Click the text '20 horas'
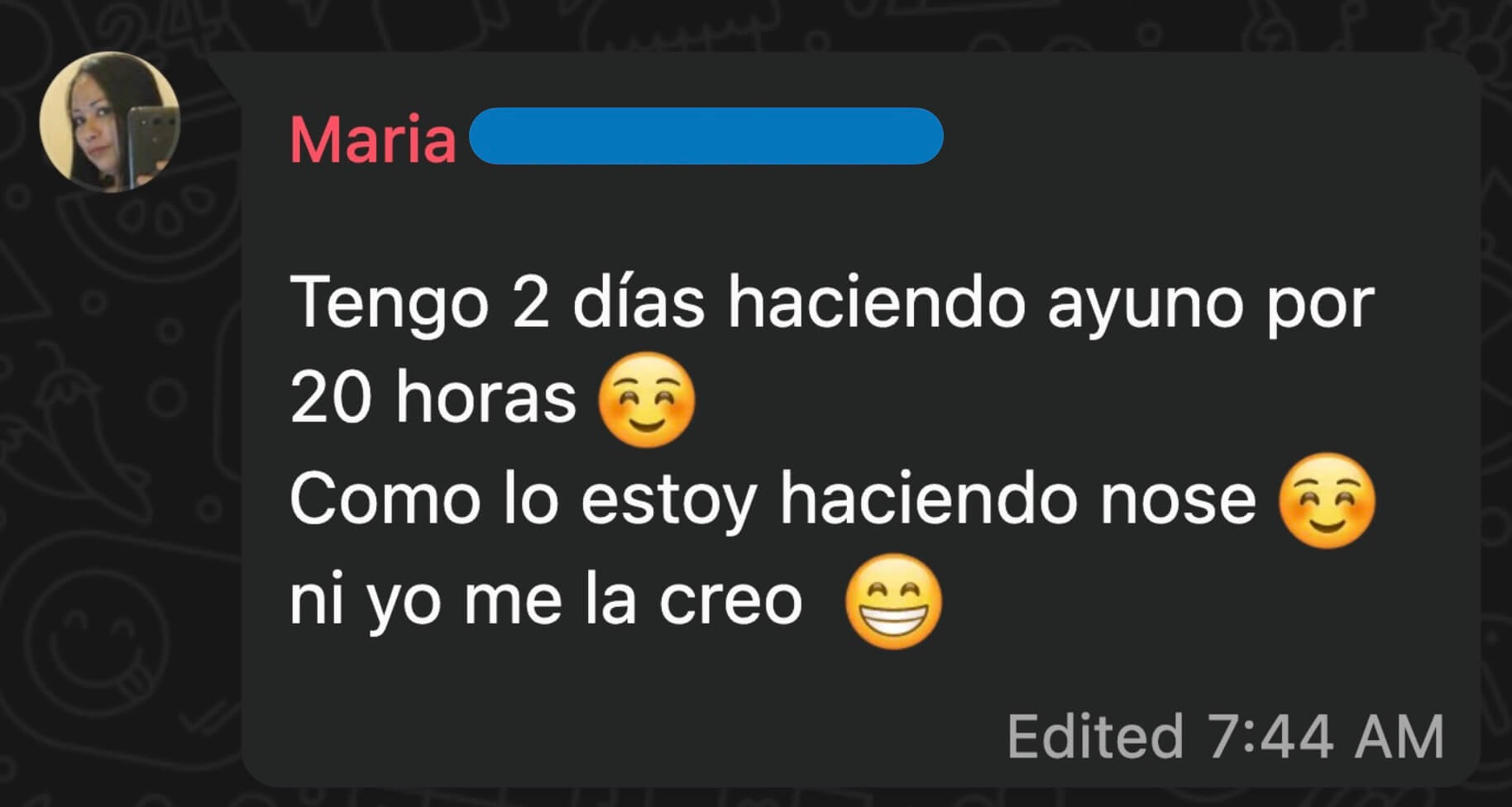 tap(433, 398)
